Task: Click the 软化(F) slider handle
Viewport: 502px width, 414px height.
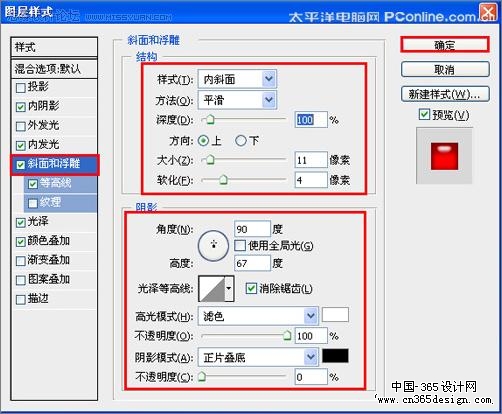Action: pos(223,180)
